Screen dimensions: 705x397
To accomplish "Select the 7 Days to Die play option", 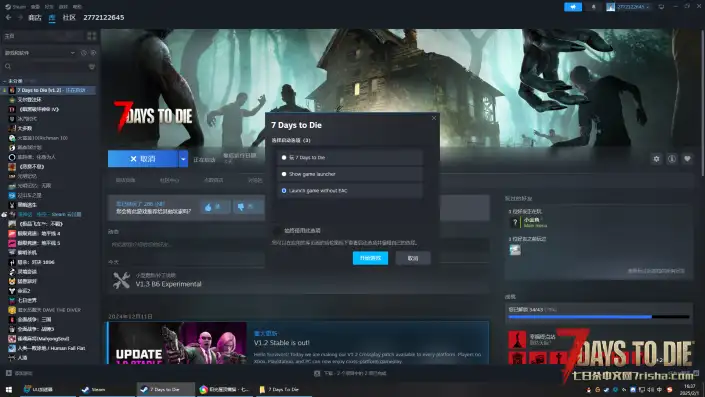I will click(x=350, y=157).
